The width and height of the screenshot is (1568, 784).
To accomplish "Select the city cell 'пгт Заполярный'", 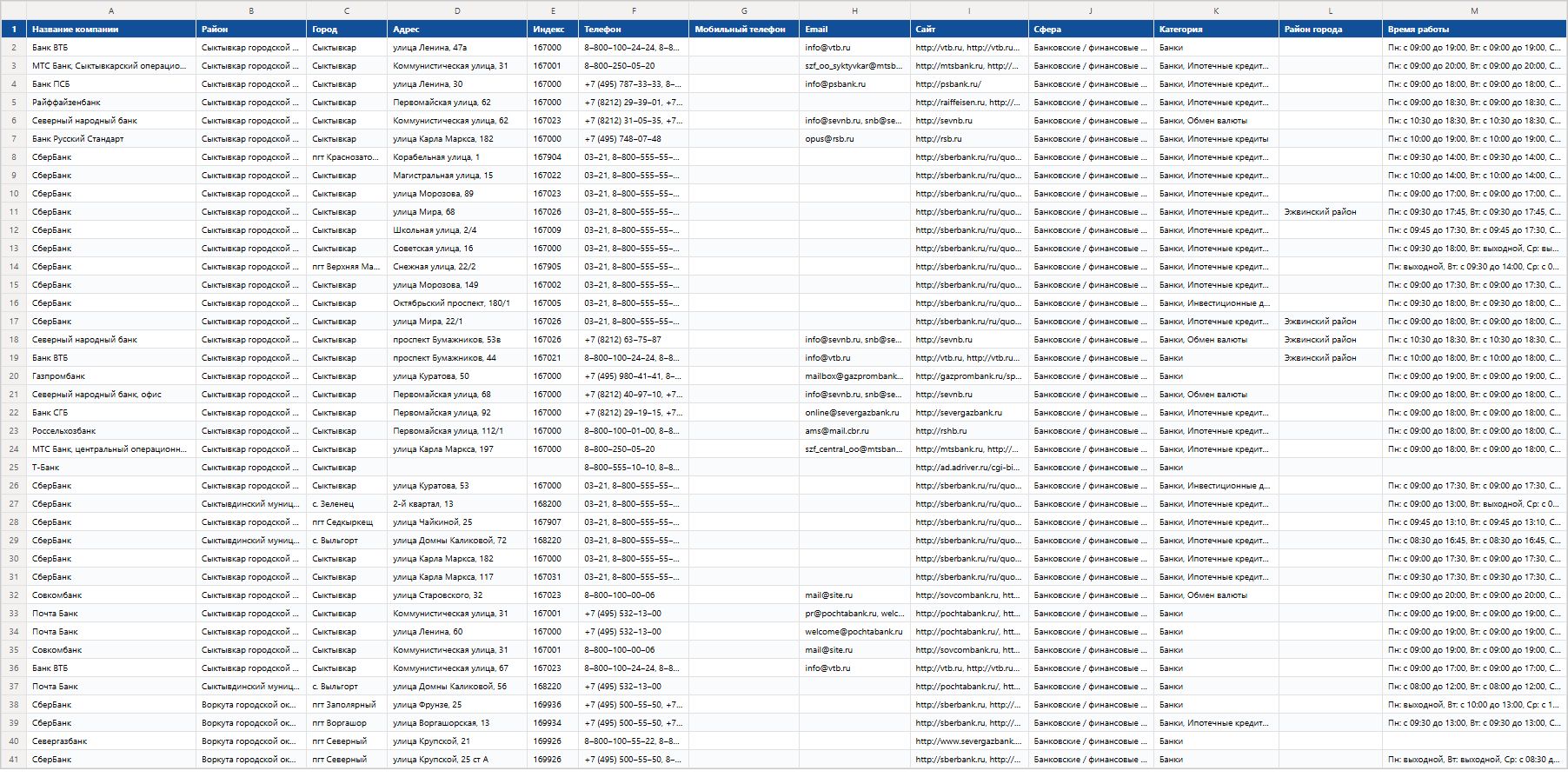I will (x=347, y=705).
